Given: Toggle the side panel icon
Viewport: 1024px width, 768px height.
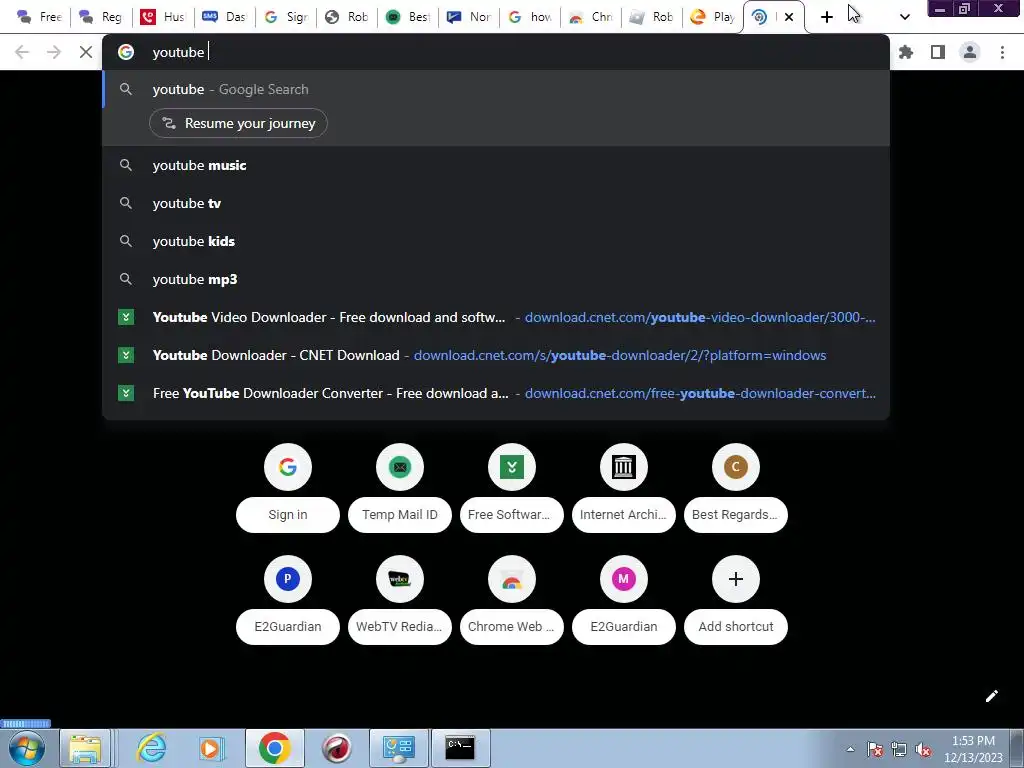Looking at the screenshot, I should point(938,52).
